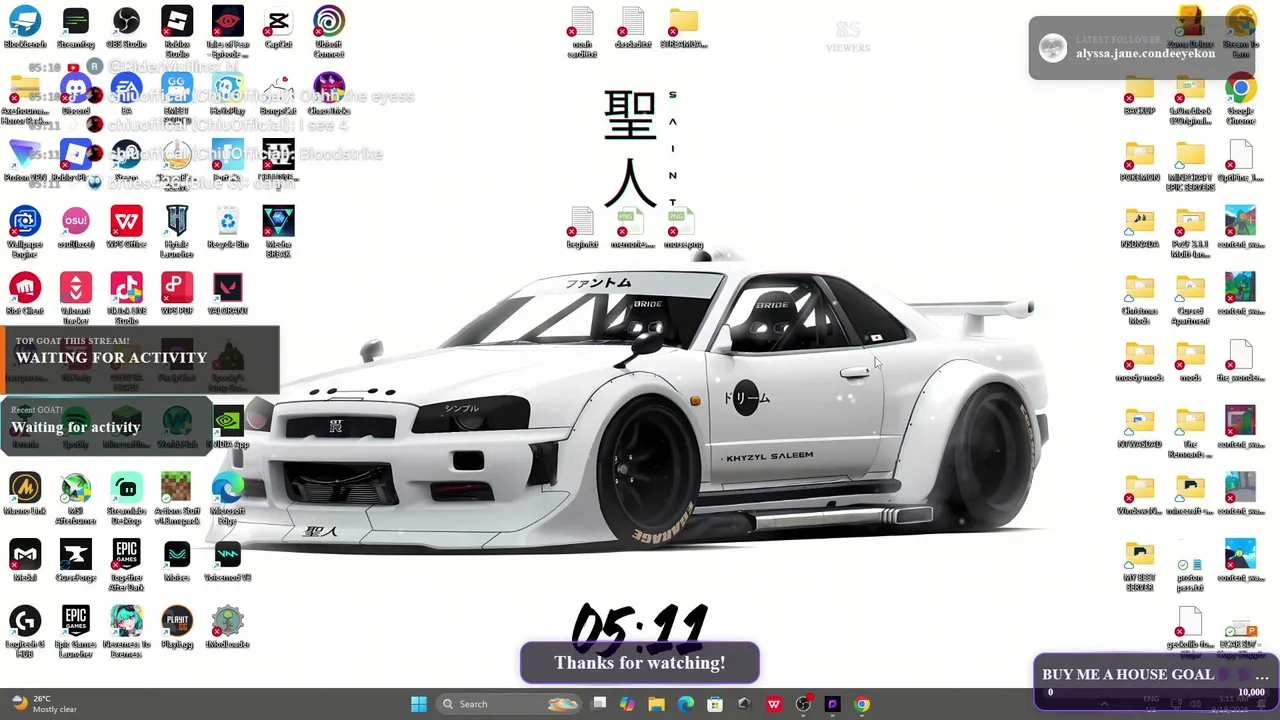The height and width of the screenshot is (720, 1280).
Task: Click the osu!(lazer) desktop icon
Action: tap(76, 227)
